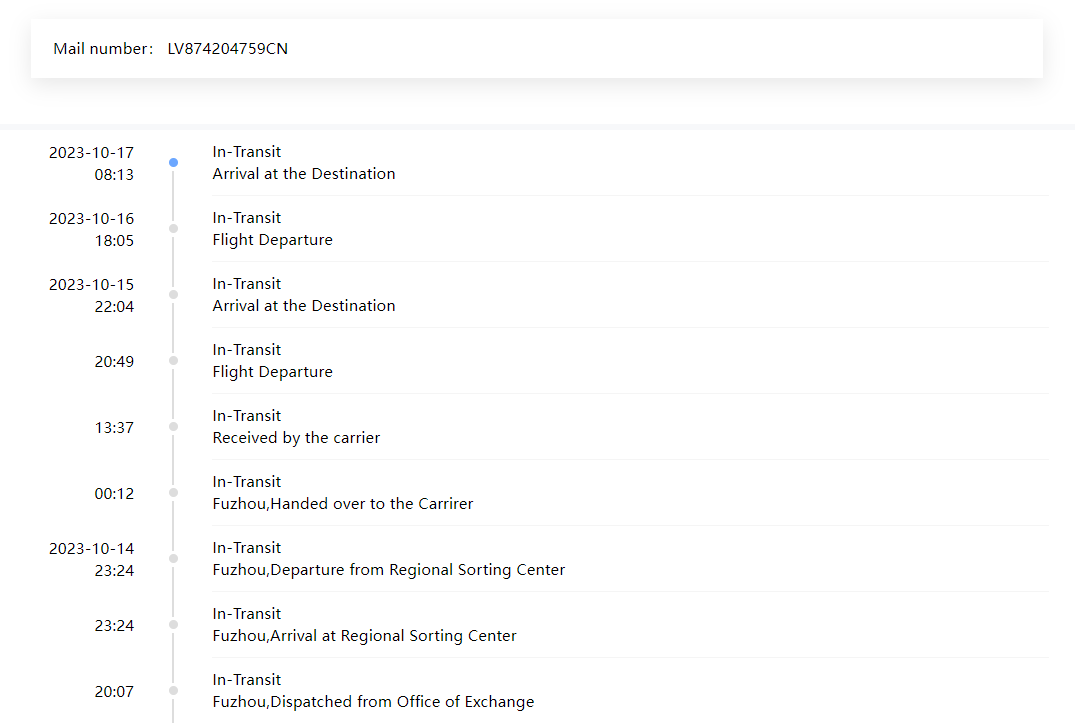Select the timeline dot for 2023-10-16 Flight Departure
Screen dimensions: 1075x723
pyautogui.click(x=173, y=228)
